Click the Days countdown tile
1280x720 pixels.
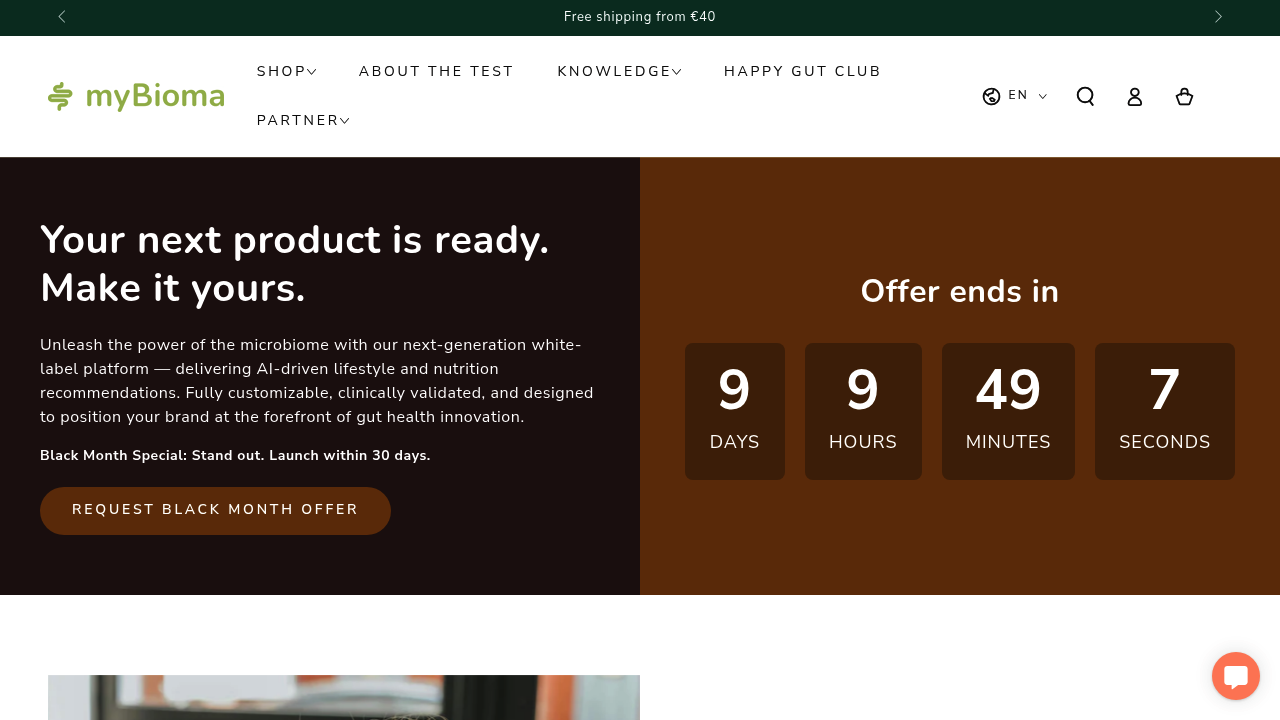click(x=734, y=411)
